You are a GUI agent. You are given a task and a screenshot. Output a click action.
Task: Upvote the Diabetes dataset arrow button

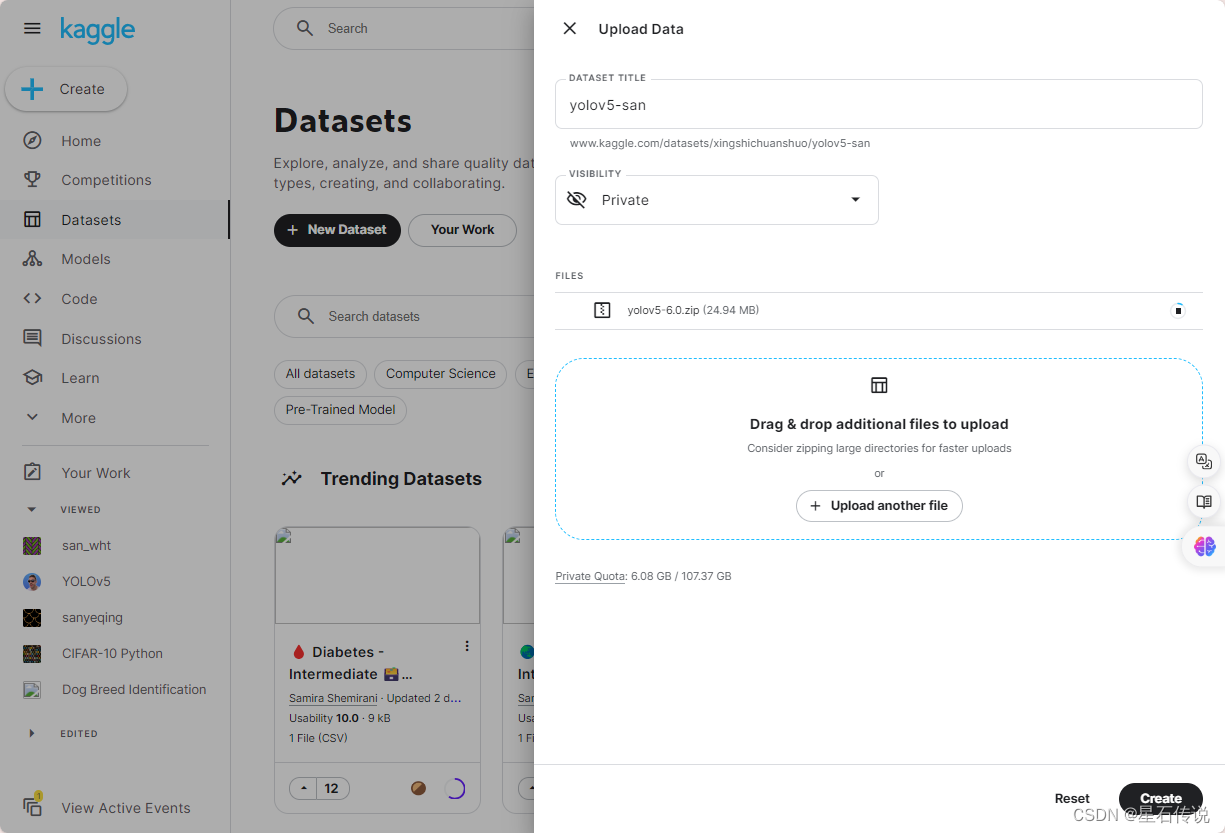coord(303,788)
